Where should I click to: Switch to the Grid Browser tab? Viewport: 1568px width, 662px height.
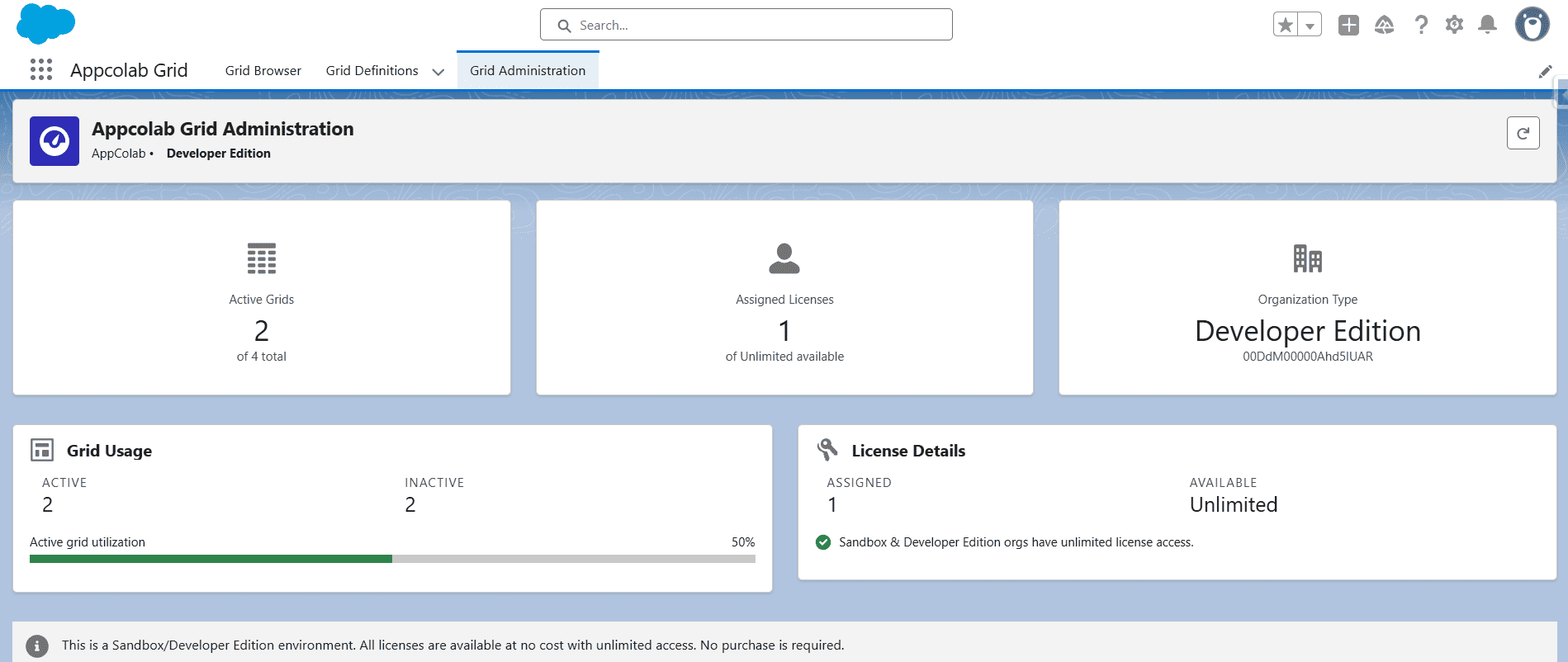(x=263, y=71)
